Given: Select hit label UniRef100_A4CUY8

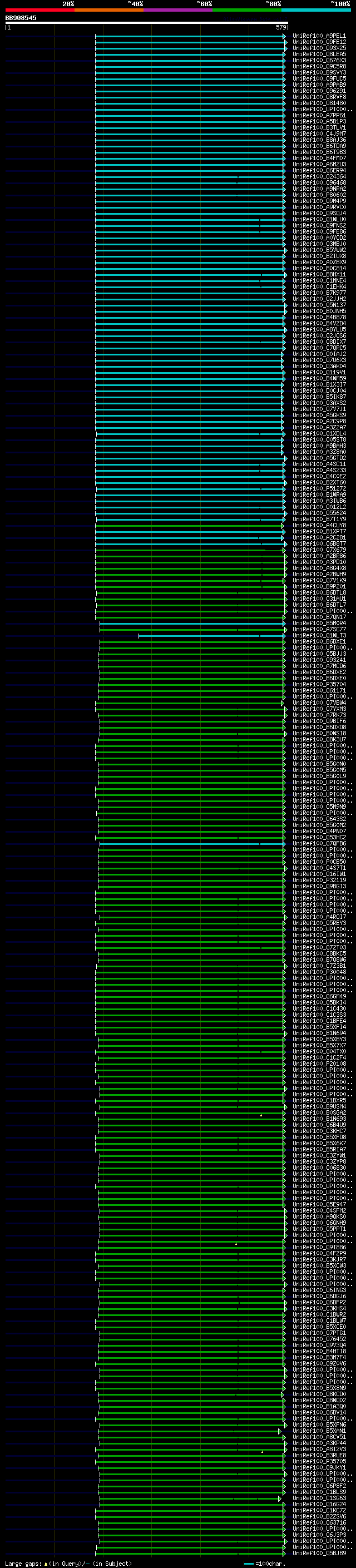Looking at the screenshot, I should 319,525.
